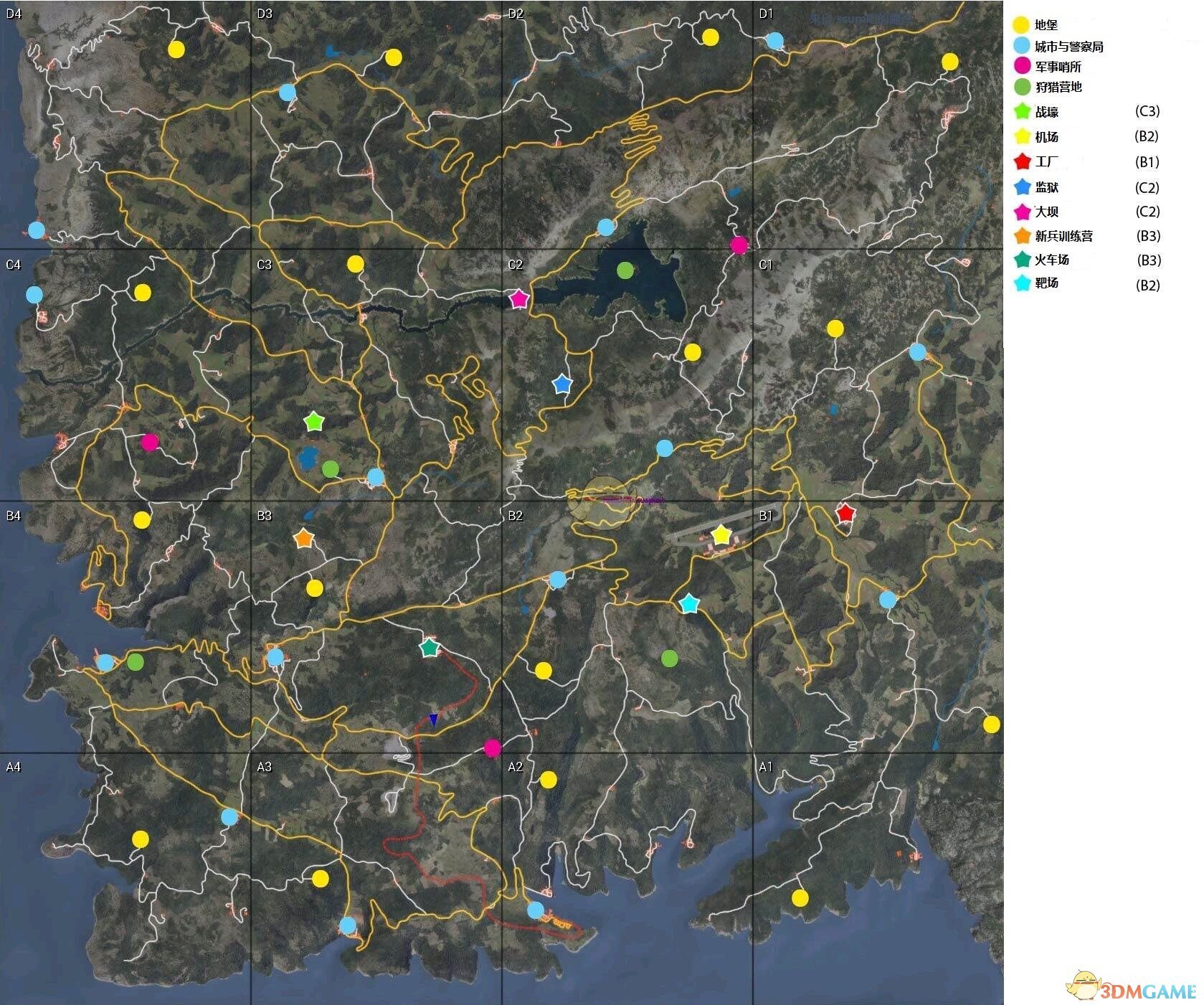Select the yellow bunker dot in grid C3
This screenshot has width=1204, height=1005.
point(356,263)
